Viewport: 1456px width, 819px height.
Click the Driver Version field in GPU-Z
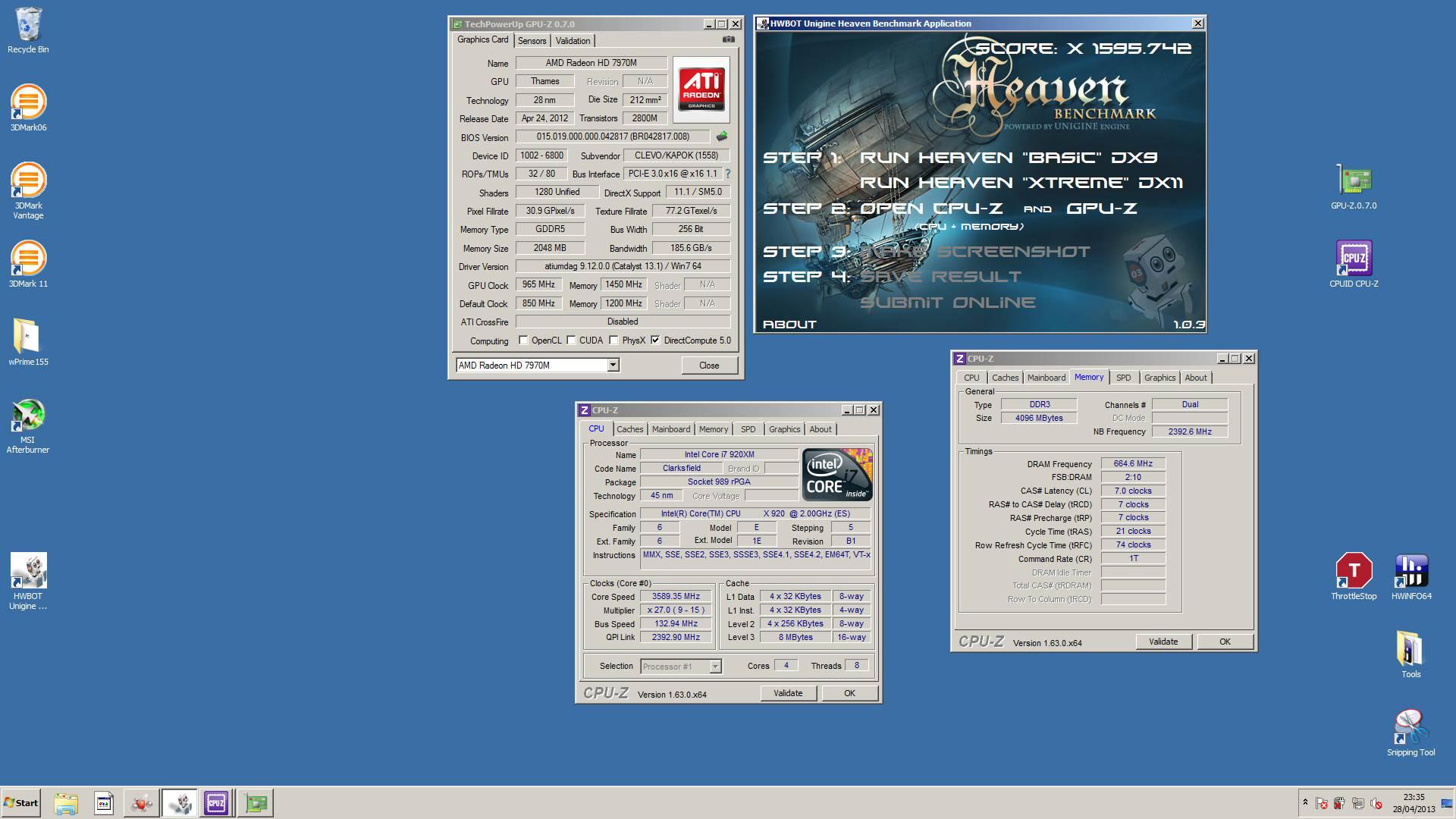pyautogui.click(x=623, y=266)
